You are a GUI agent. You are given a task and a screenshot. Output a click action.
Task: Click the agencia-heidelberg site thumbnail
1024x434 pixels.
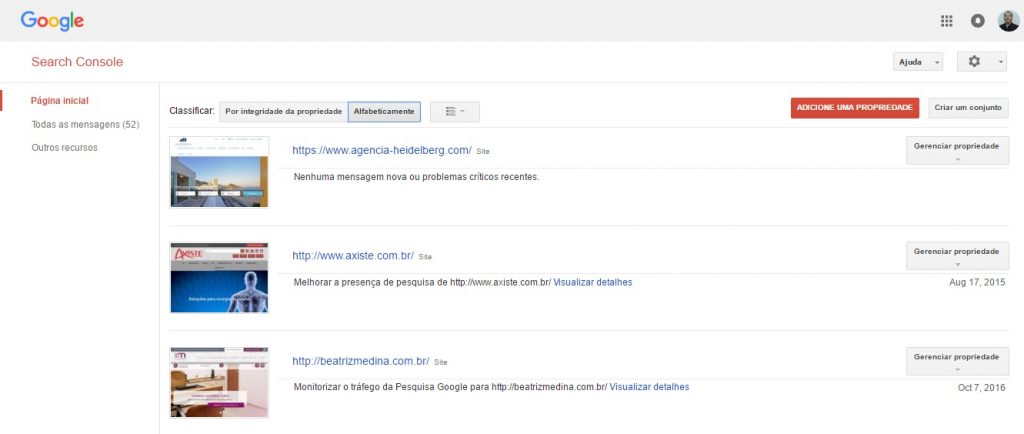[x=219, y=172]
